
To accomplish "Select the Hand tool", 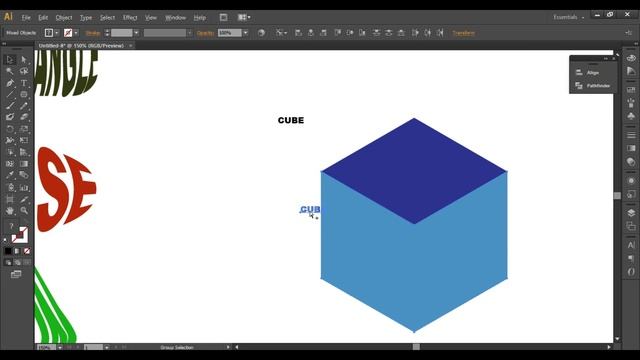I will coord(10,211).
